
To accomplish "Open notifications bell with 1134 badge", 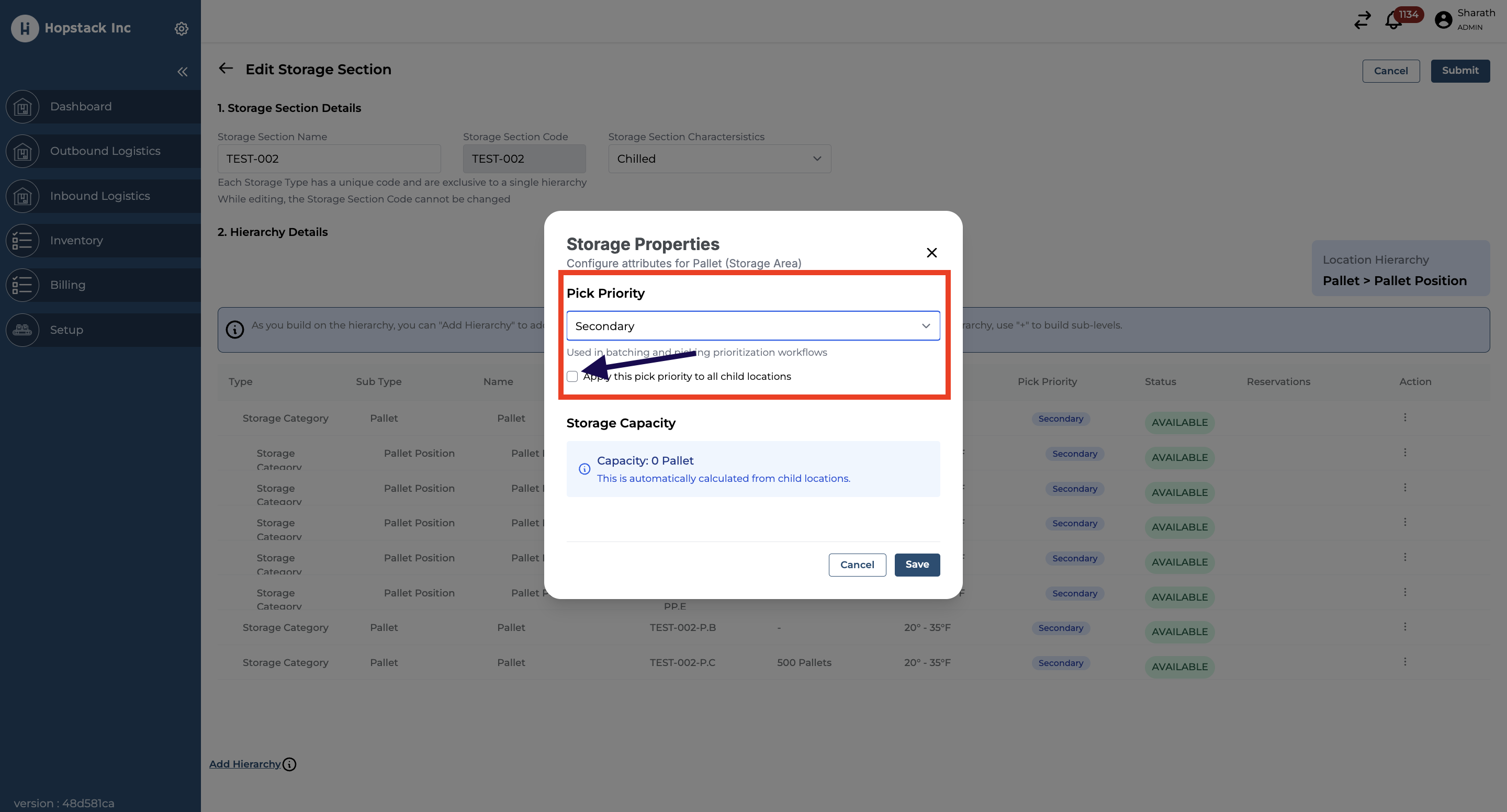I will (1393, 21).
